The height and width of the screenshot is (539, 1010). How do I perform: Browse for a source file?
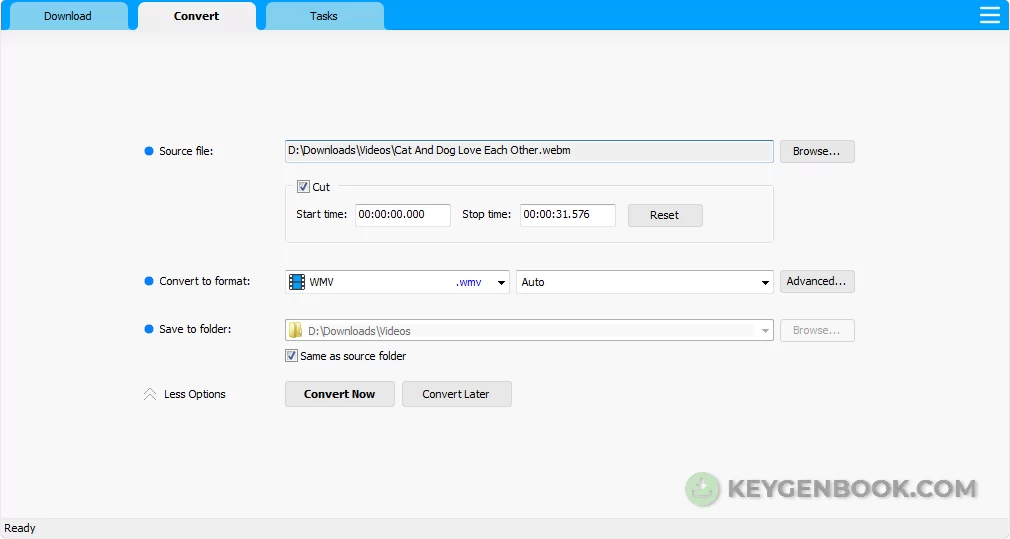[x=817, y=151]
